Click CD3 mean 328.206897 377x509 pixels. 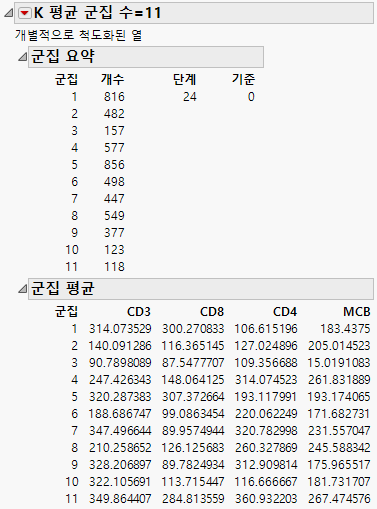click(120, 465)
